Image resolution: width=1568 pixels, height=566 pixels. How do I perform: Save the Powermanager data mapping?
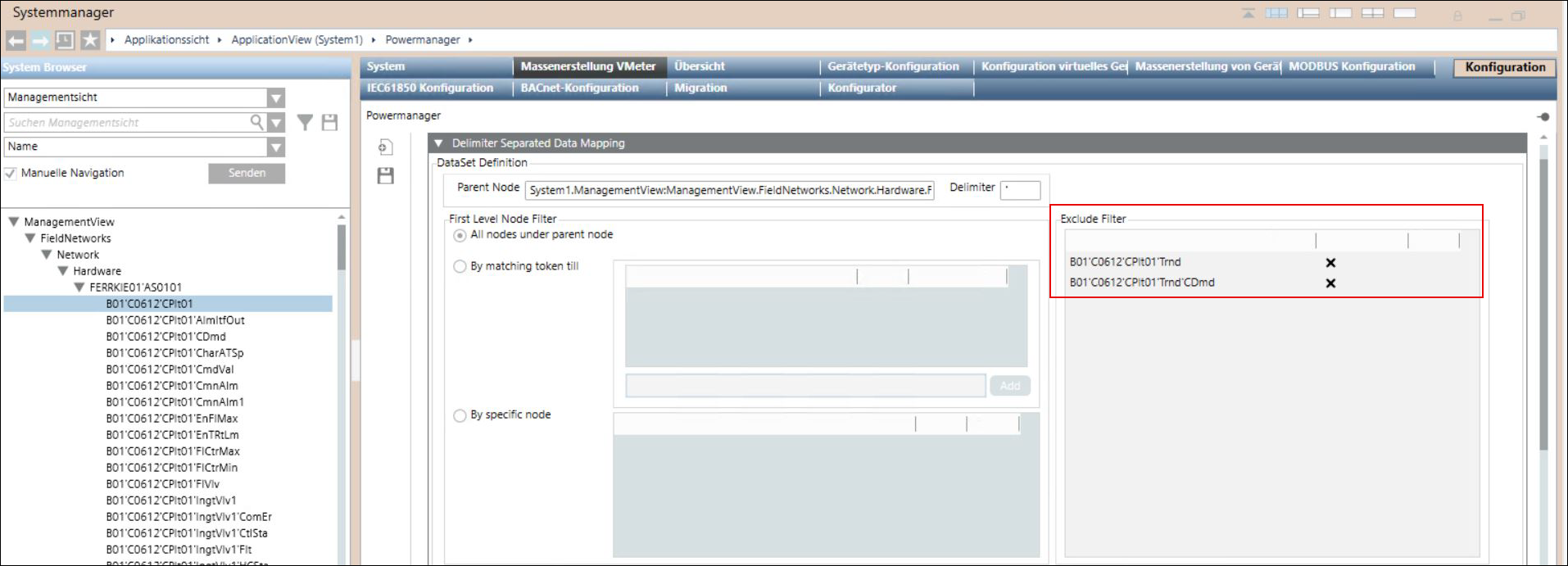[385, 175]
